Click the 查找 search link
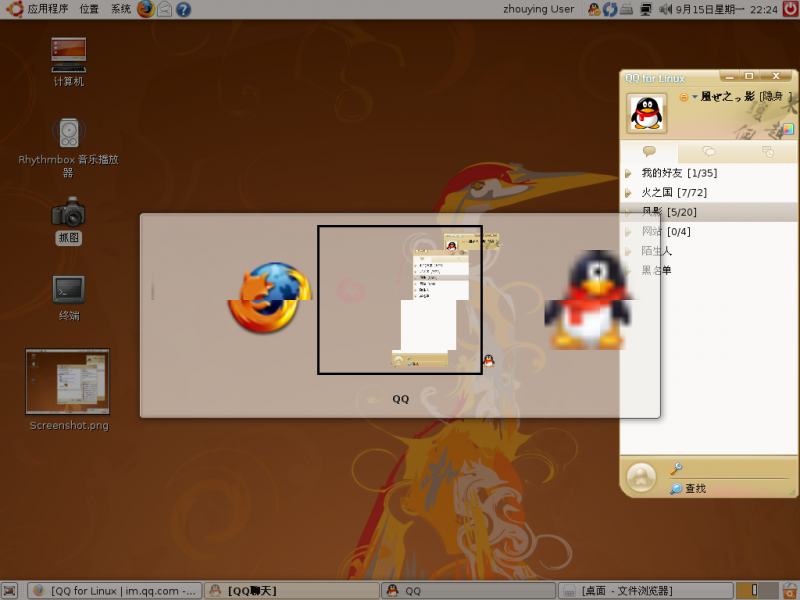The height and width of the screenshot is (600, 800). pyautogui.click(x=688, y=488)
